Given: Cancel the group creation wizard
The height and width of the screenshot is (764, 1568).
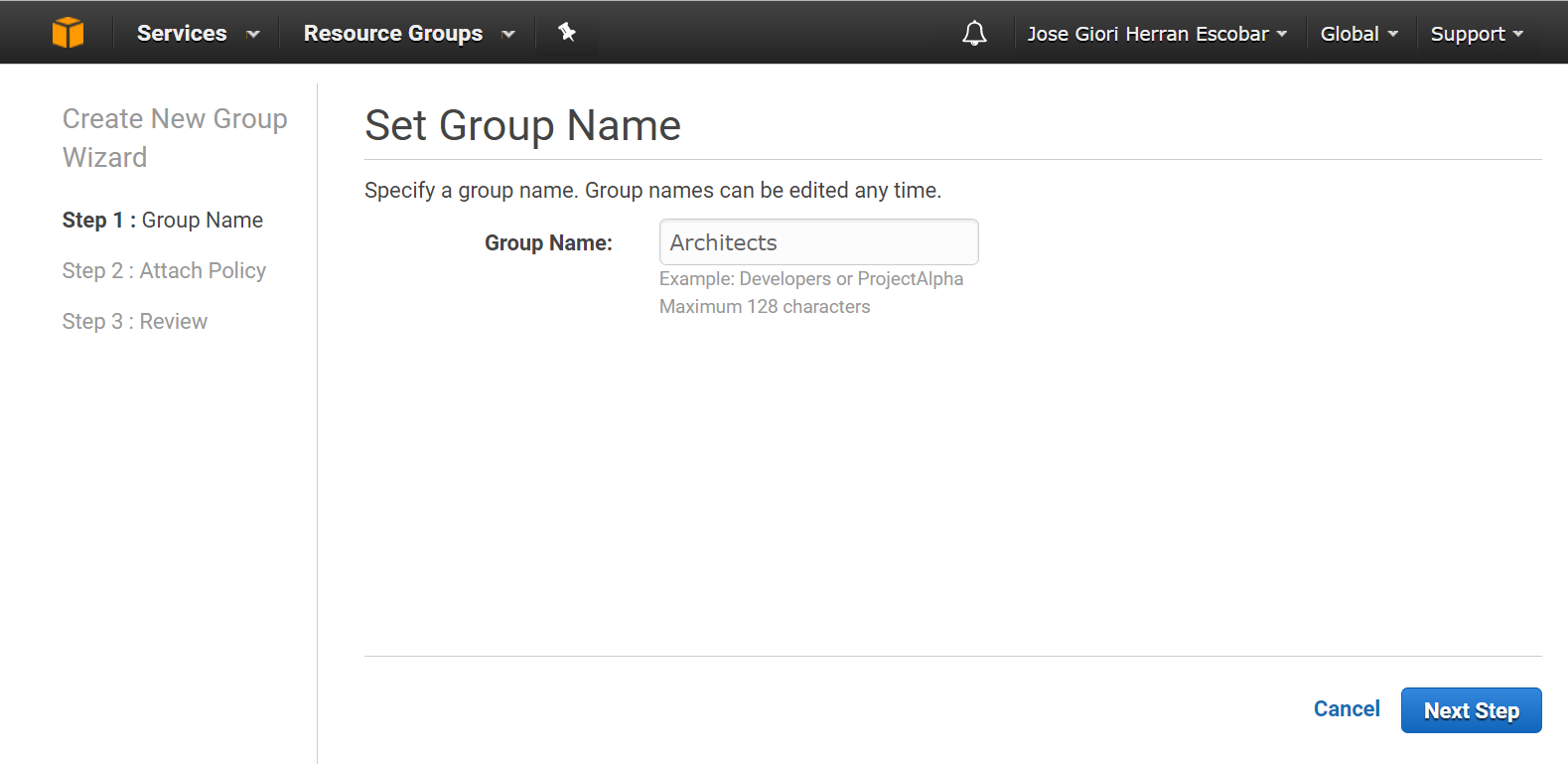Looking at the screenshot, I should (1347, 708).
